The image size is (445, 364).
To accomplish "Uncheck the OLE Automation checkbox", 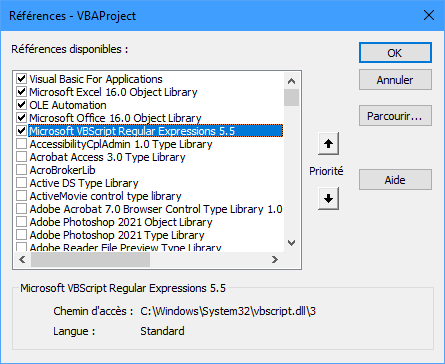I will [x=21, y=105].
